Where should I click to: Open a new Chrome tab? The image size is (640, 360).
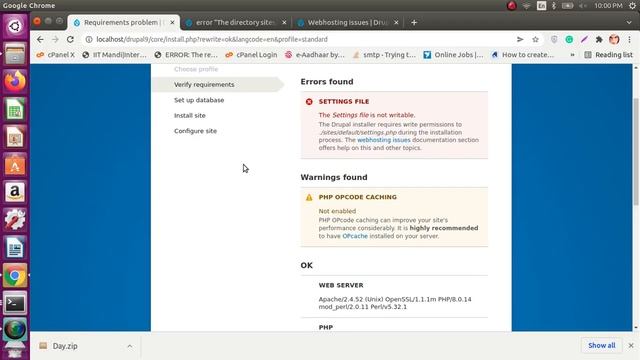[414, 22]
